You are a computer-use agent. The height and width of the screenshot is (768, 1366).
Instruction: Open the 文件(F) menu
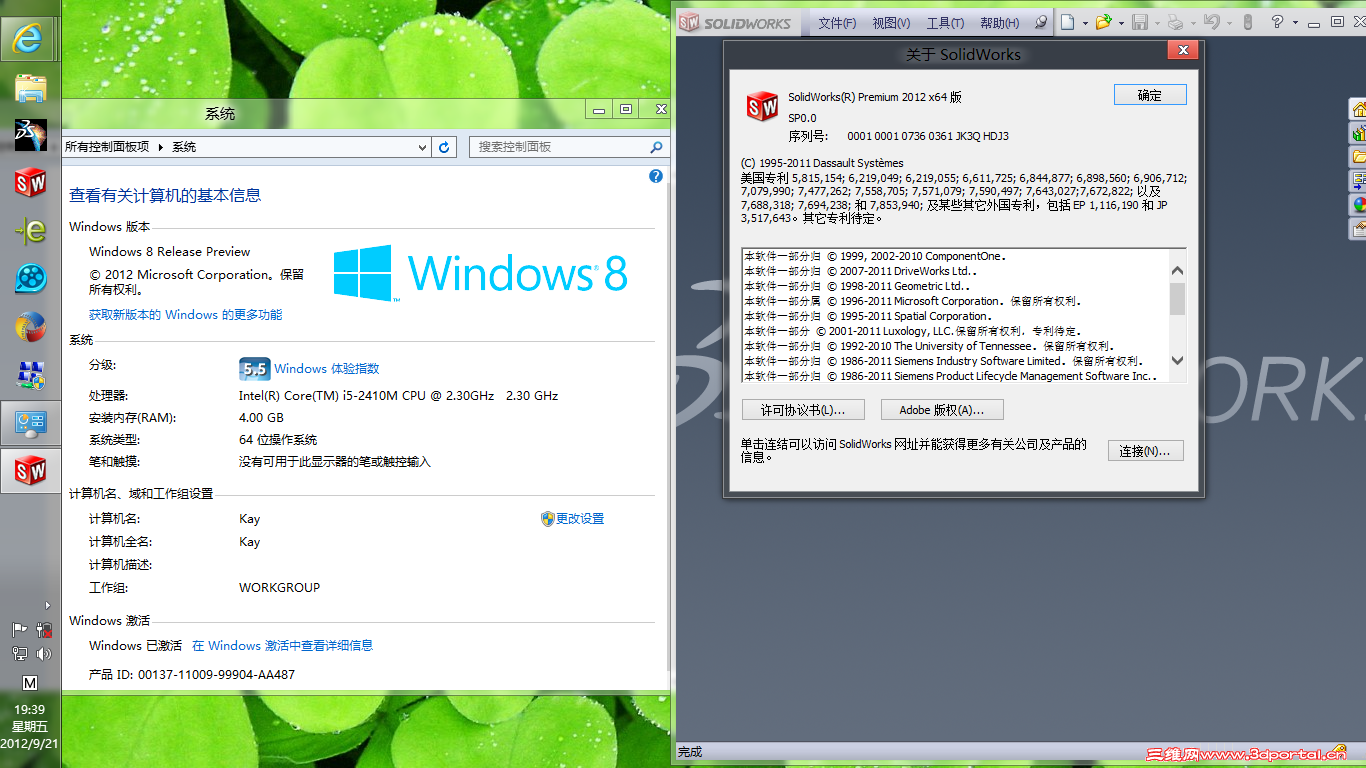[837, 23]
